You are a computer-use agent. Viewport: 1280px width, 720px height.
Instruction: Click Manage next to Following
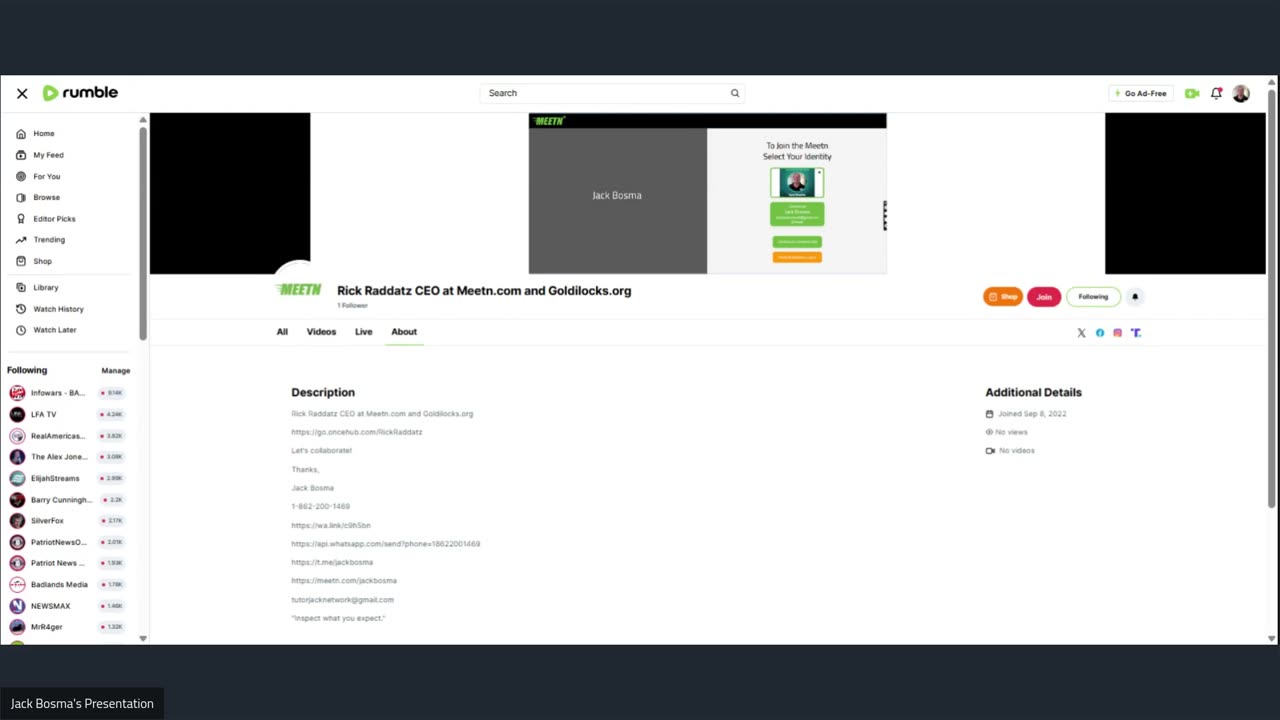[x=116, y=370]
